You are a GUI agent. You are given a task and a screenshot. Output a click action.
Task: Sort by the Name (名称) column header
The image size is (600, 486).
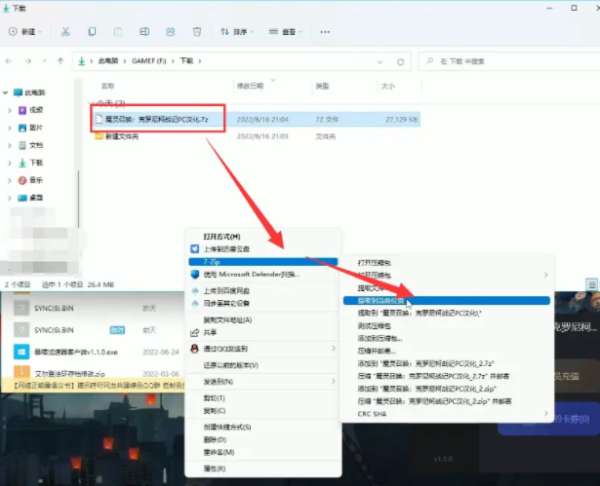click(x=108, y=86)
